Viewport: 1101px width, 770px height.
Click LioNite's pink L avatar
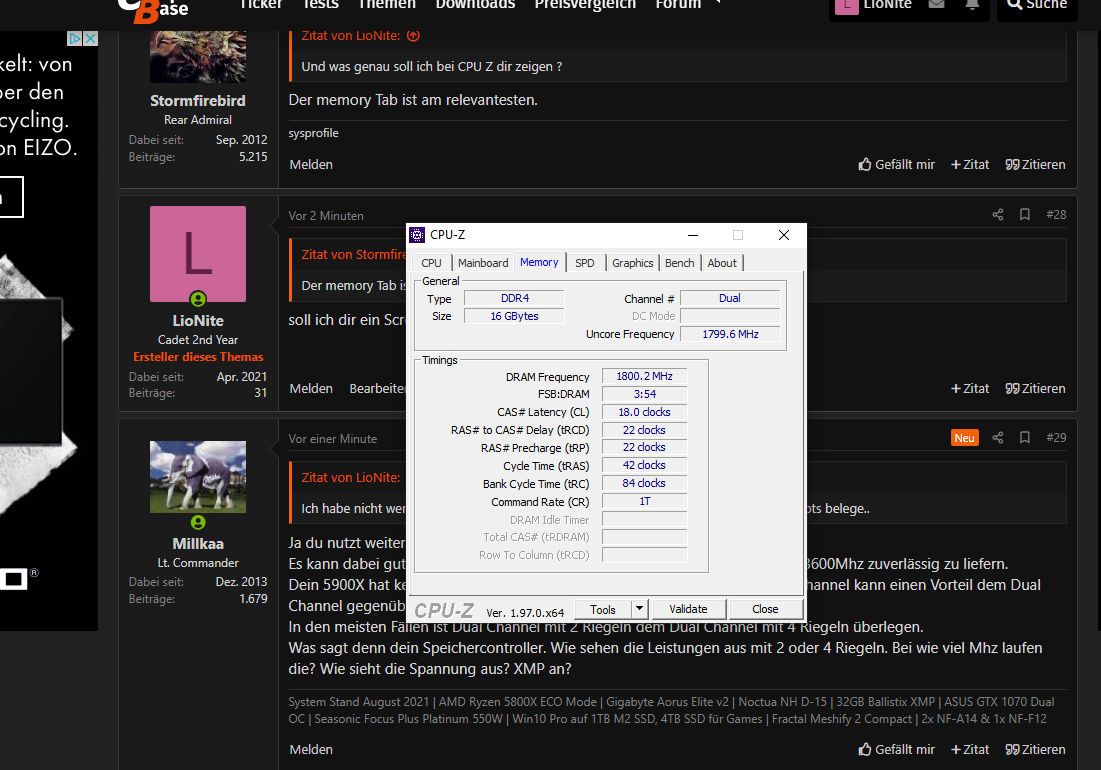tap(198, 254)
